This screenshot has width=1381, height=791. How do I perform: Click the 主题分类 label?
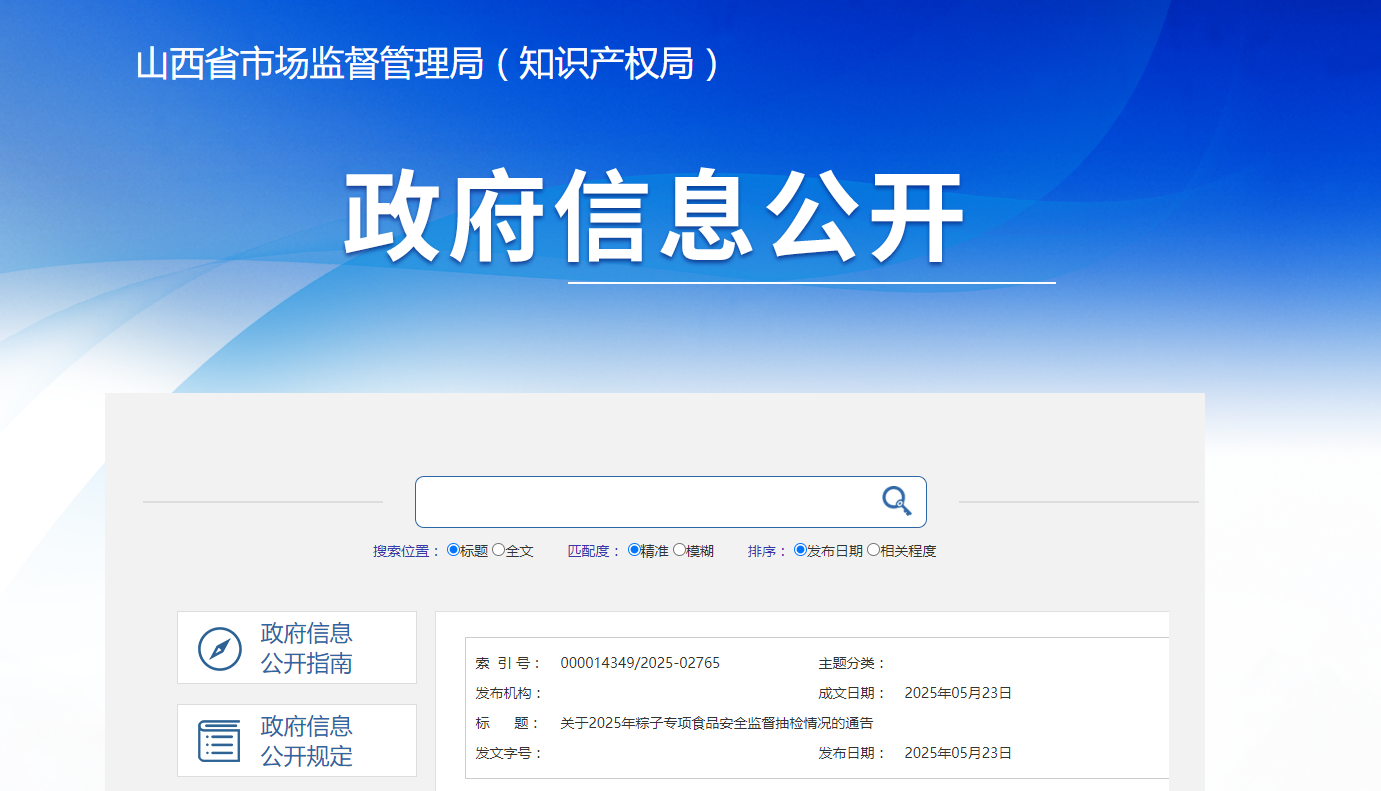pyautogui.click(x=852, y=663)
